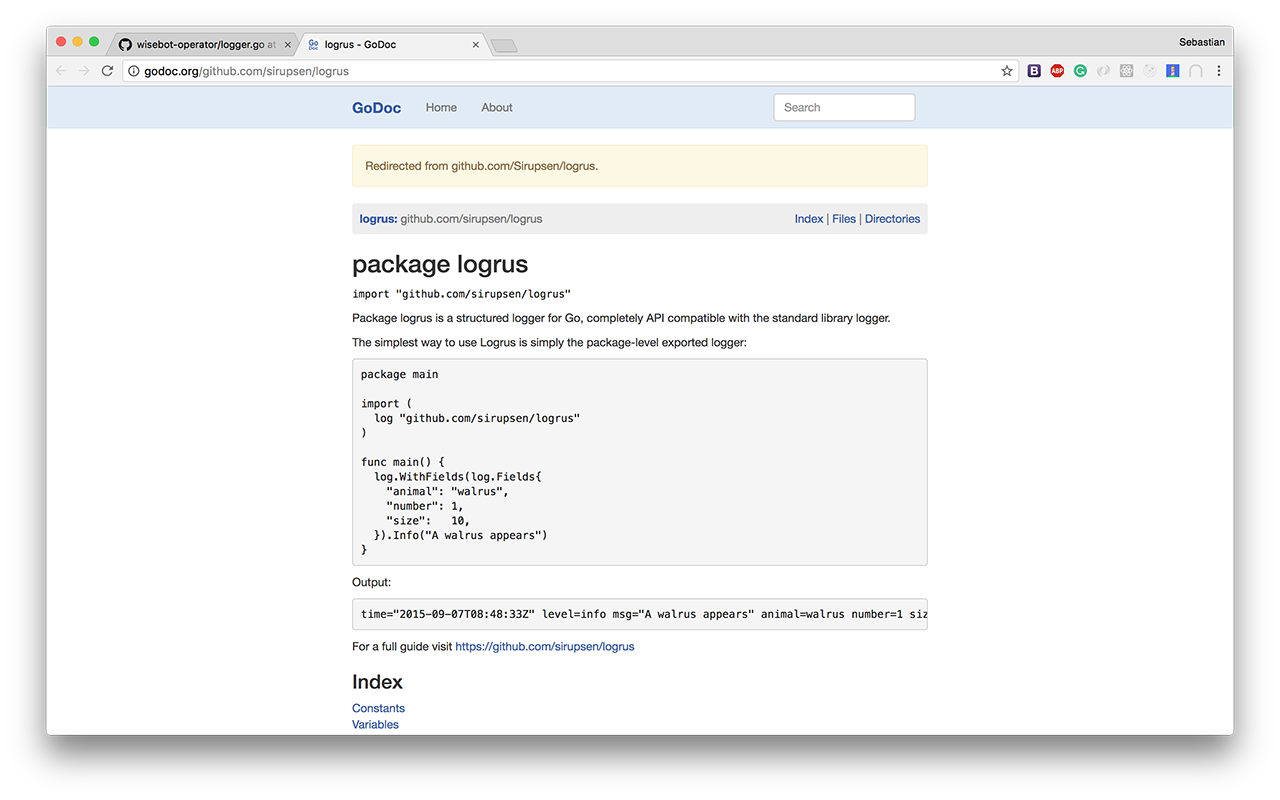The image size is (1280, 800).
Task: View site information icon in address bar
Action: [134, 71]
